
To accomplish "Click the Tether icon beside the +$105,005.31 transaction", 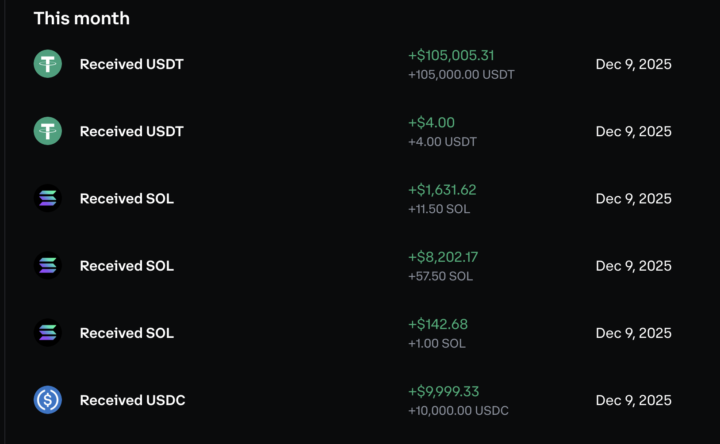I will point(47,64).
